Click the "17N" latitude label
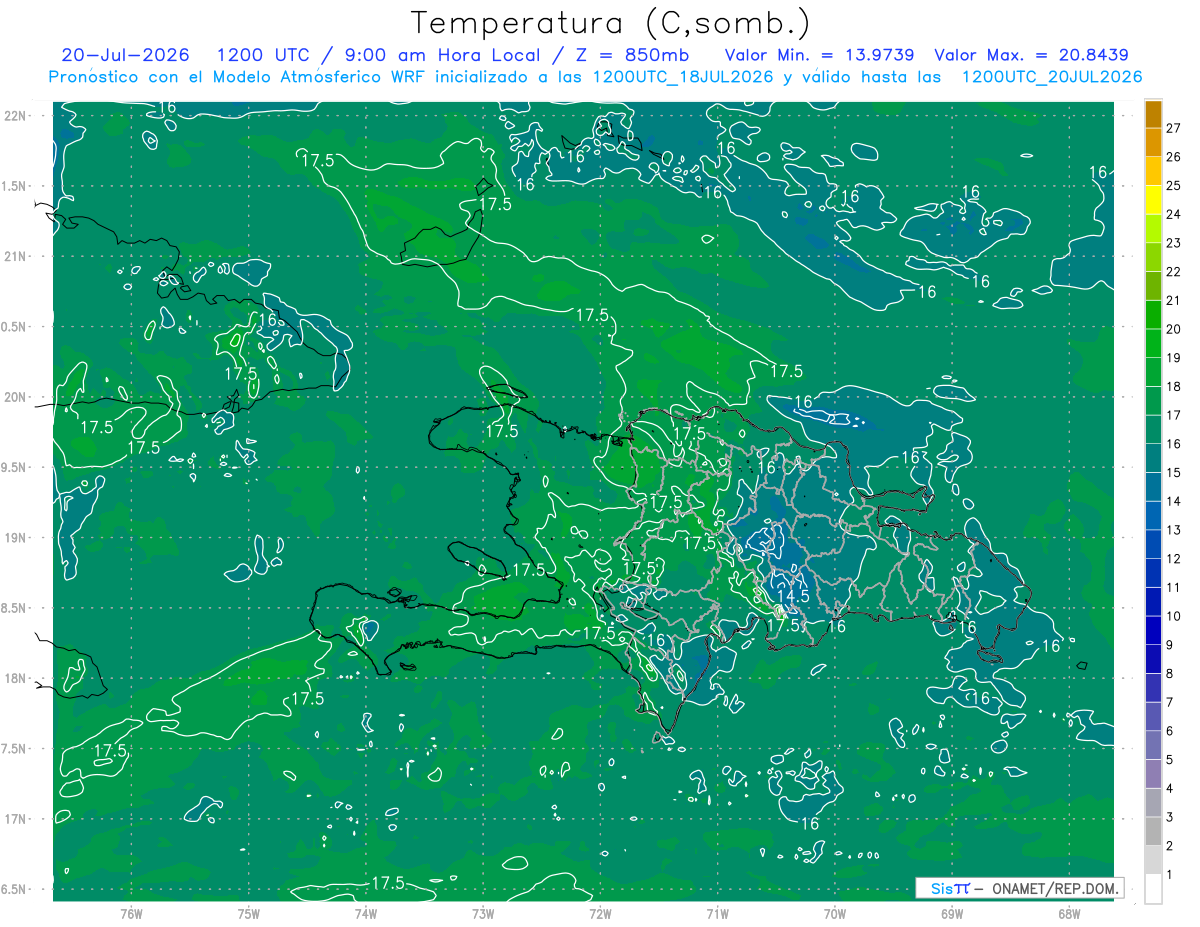The height and width of the screenshot is (927, 1200). coord(15,819)
